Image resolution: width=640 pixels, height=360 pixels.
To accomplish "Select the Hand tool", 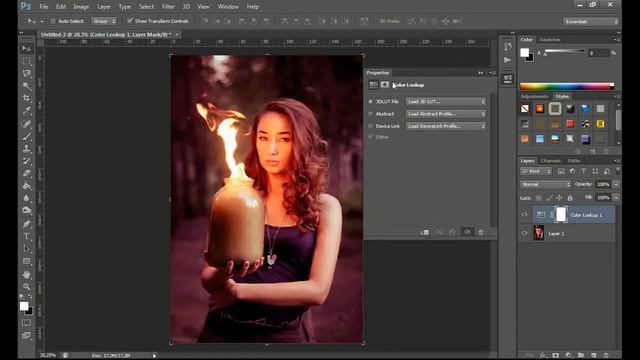I will tap(27, 274).
